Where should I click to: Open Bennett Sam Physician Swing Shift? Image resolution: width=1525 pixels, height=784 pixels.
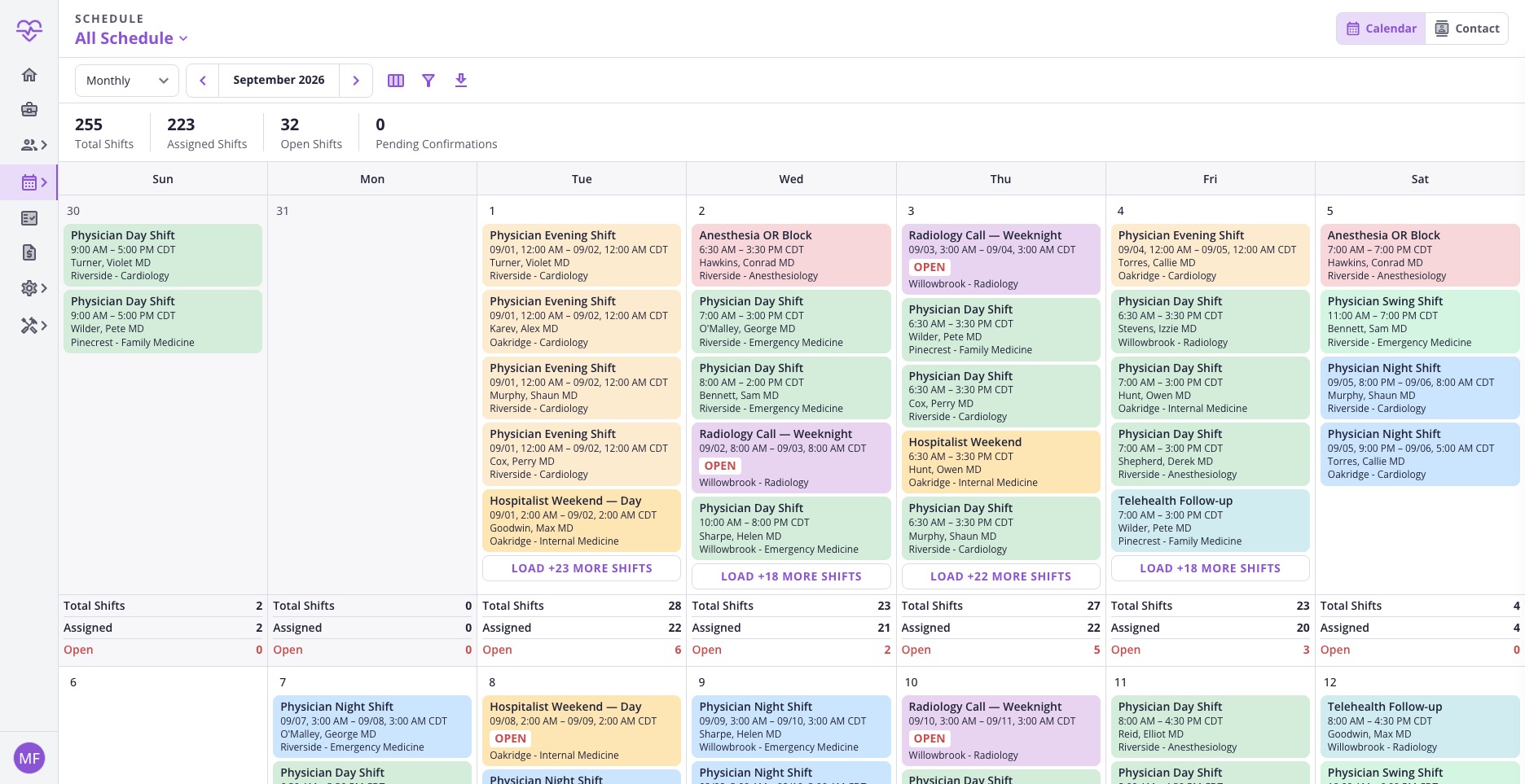click(x=1420, y=322)
